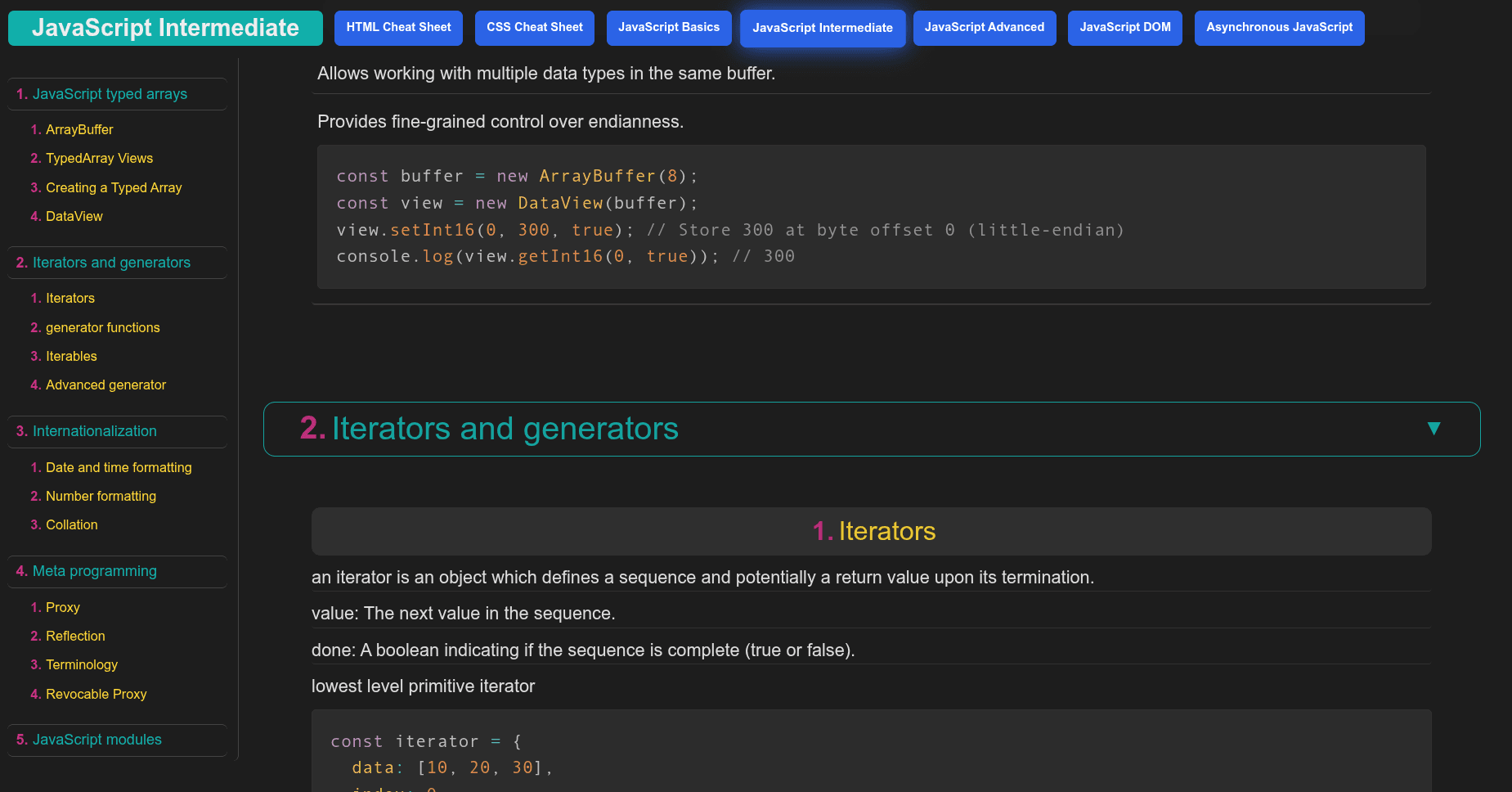Go to the JavaScript Basics tab

pos(669,28)
